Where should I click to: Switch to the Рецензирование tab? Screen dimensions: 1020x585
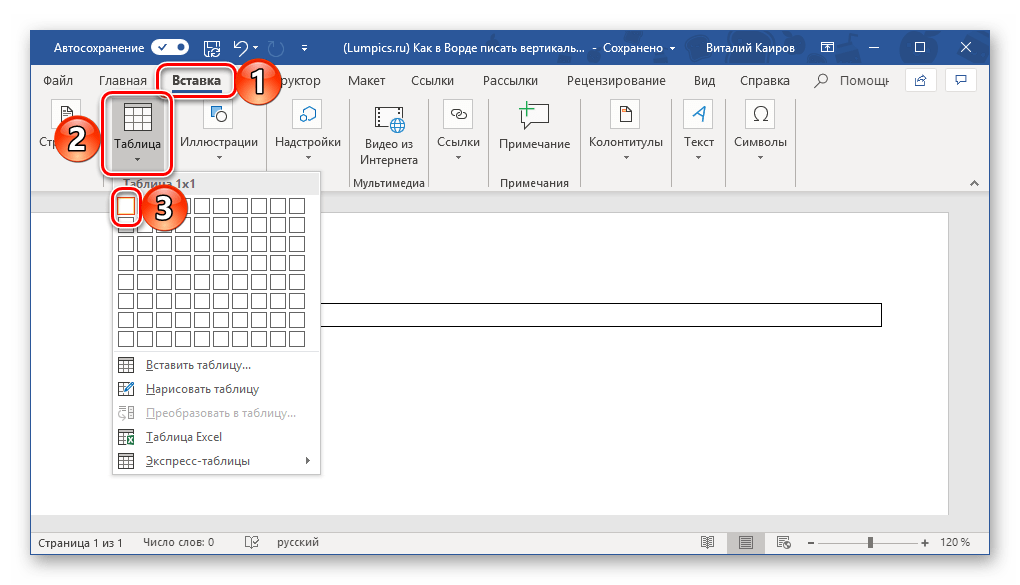[616, 81]
